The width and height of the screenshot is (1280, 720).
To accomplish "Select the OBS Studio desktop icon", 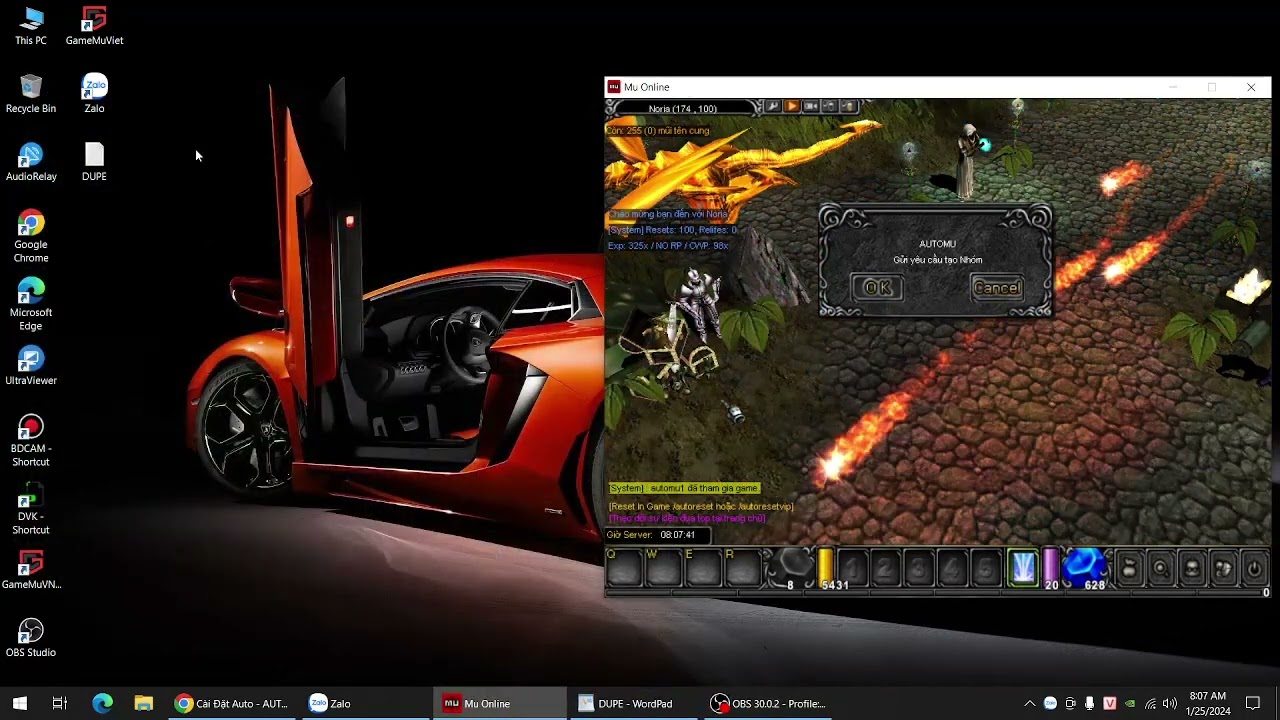I will coord(31,639).
